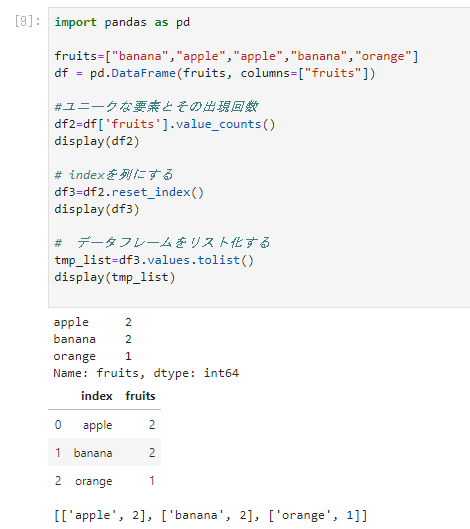Click the empty last line of code cell

point(259,294)
